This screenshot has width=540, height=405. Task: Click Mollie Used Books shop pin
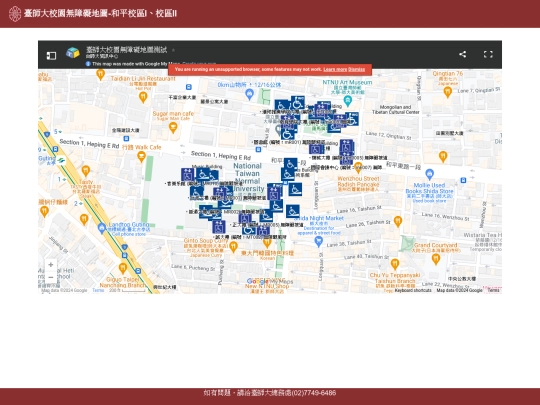tap(429, 174)
